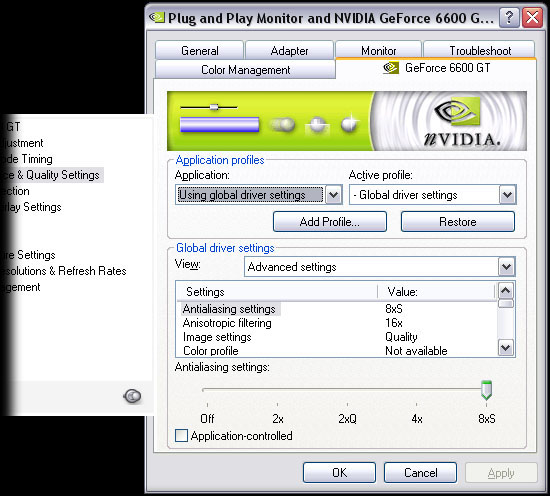Click the round pin icon in the side menu

132,396
